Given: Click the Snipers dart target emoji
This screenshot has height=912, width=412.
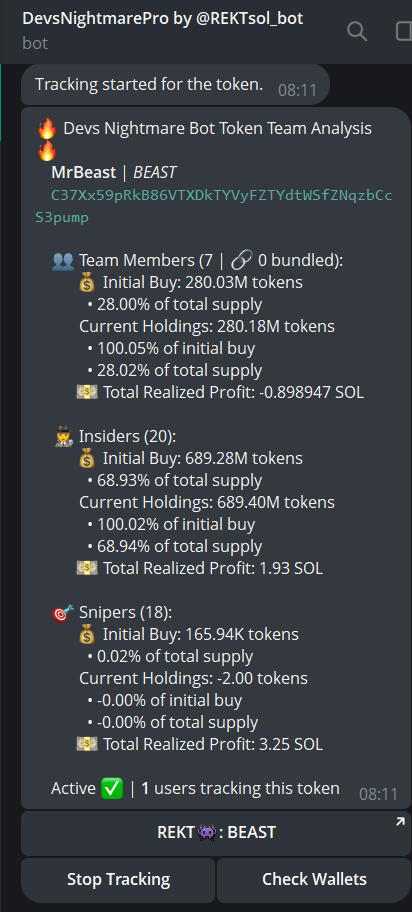Looking at the screenshot, I should (63, 612).
